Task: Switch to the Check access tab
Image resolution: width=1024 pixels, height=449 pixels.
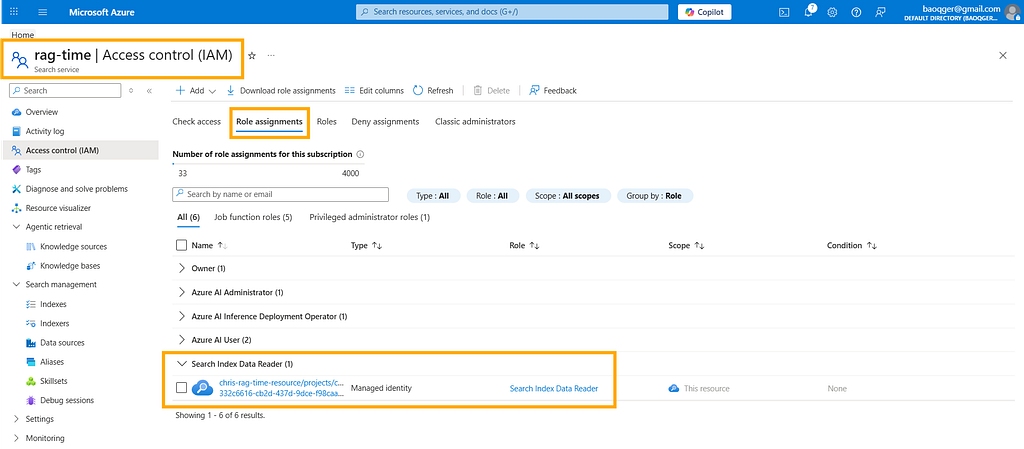Action: (197, 121)
